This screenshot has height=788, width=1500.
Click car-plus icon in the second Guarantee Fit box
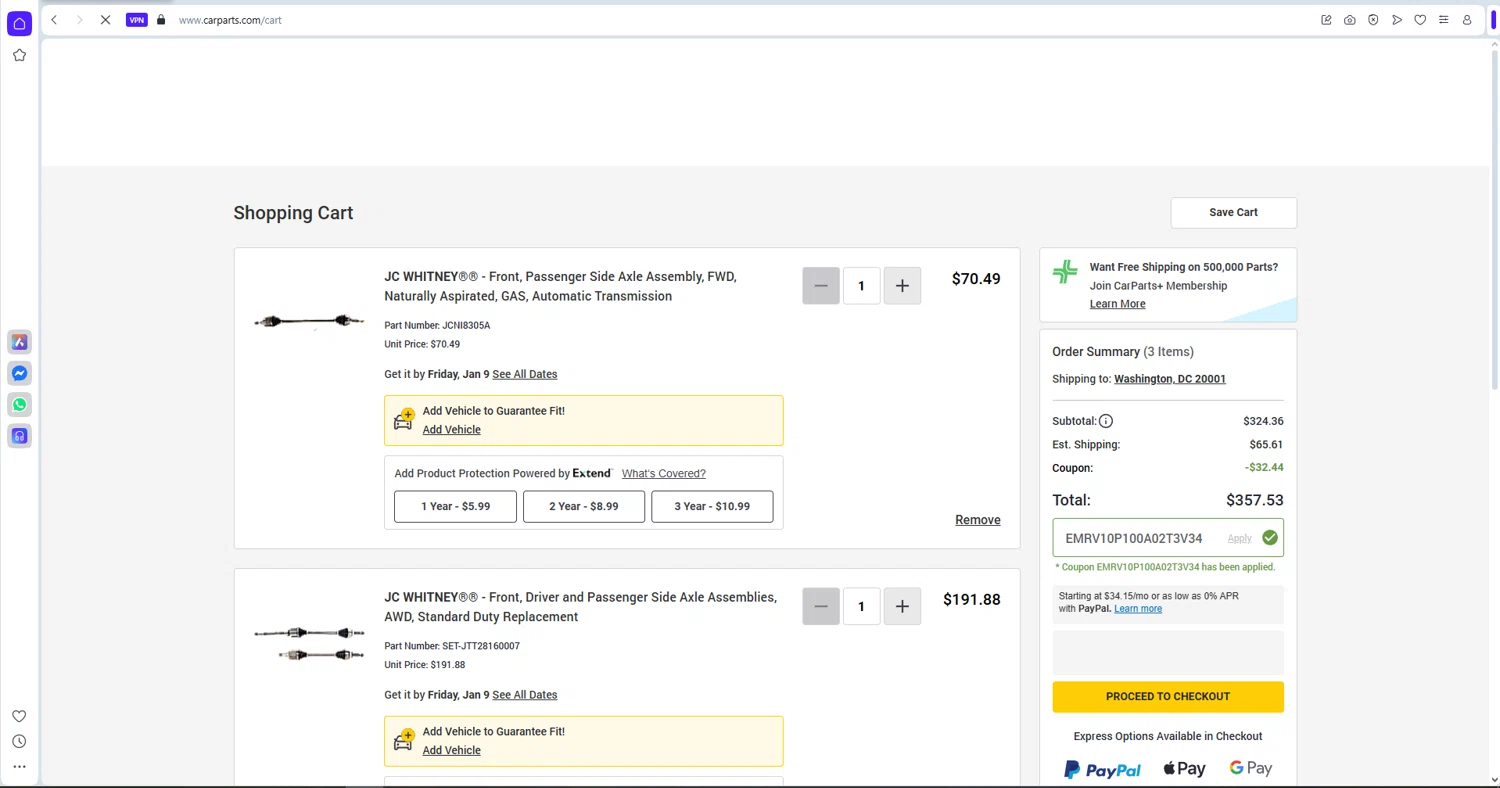404,741
